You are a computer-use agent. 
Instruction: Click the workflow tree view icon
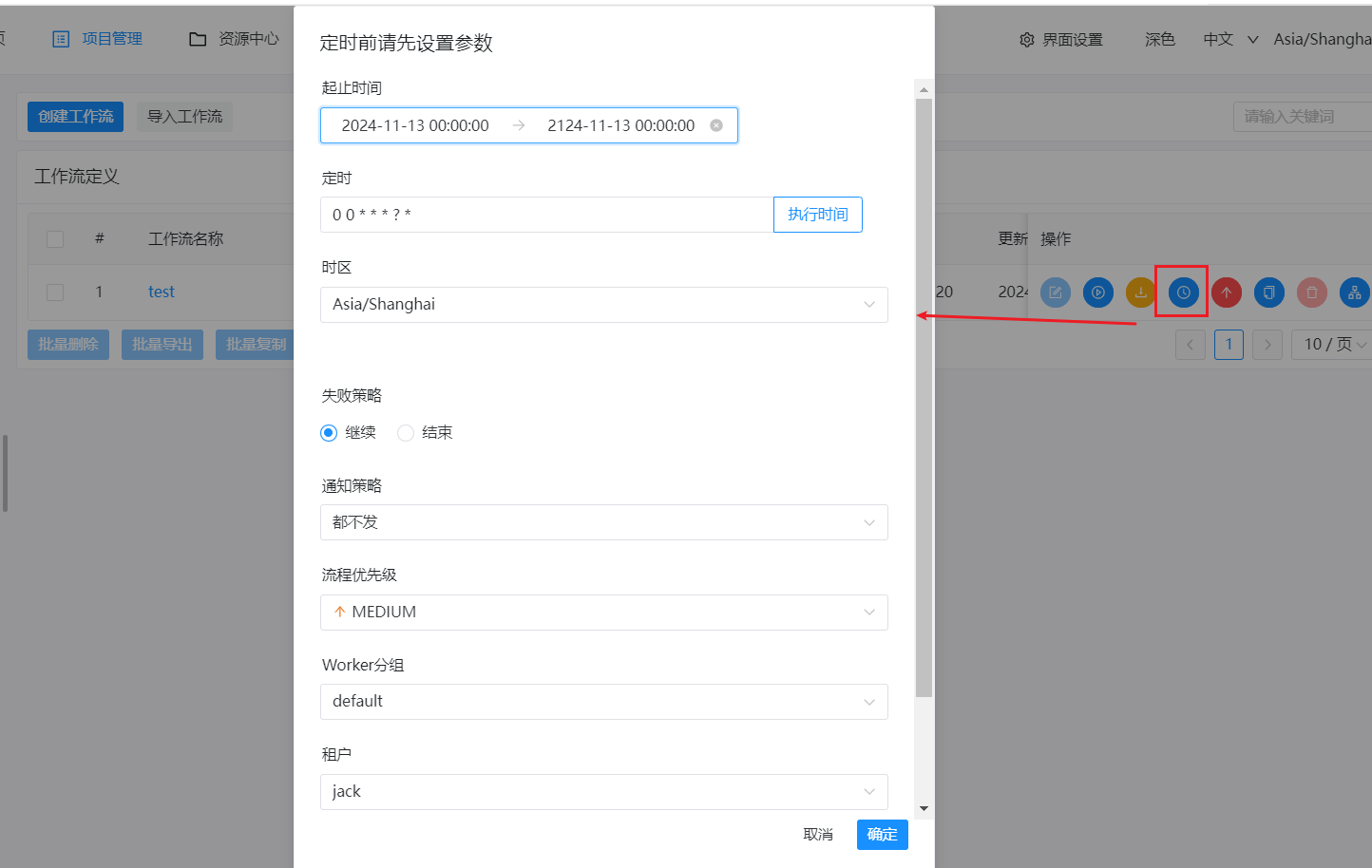pos(1354,292)
